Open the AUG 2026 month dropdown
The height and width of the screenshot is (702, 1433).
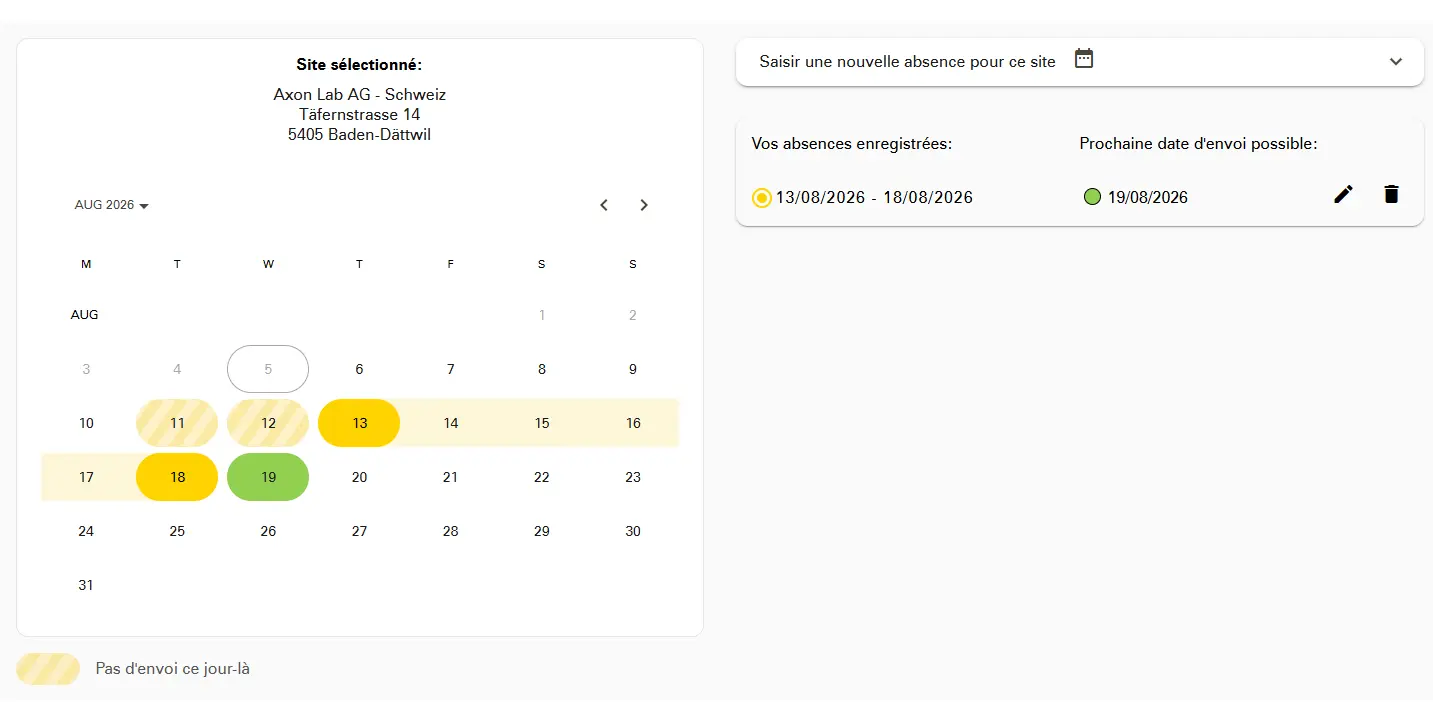(x=112, y=205)
